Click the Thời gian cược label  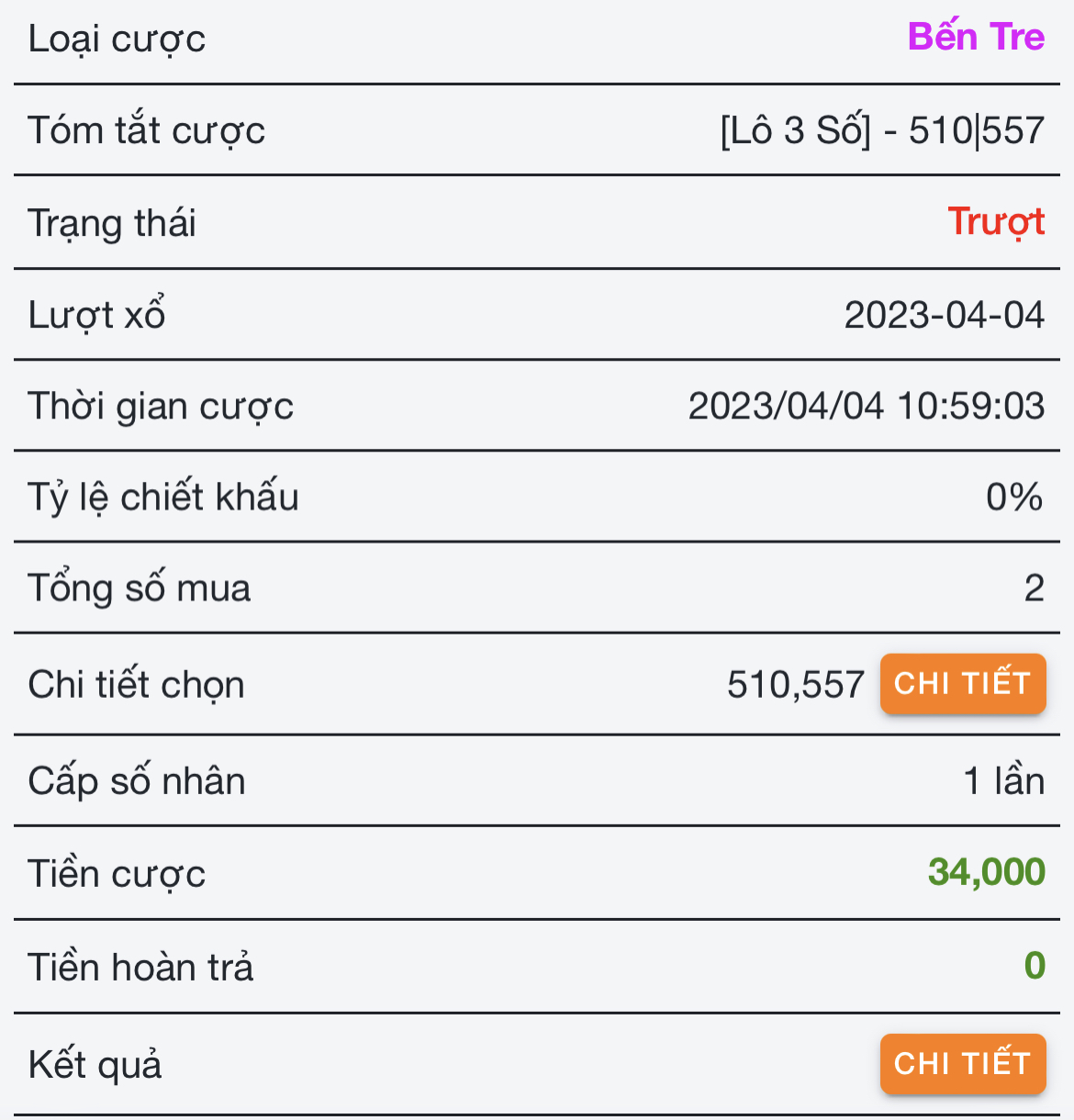[x=161, y=407]
